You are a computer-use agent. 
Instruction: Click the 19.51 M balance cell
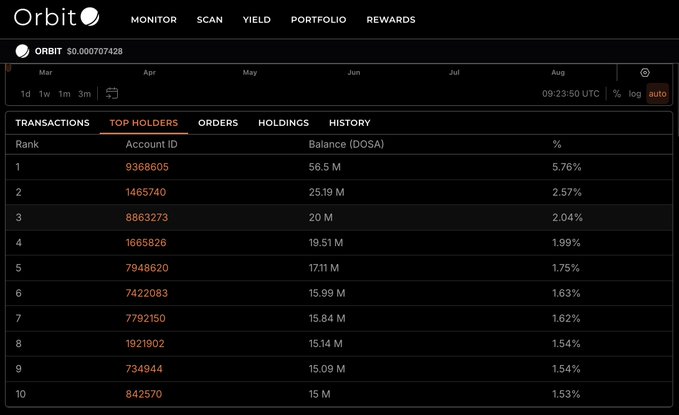pyautogui.click(x=326, y=242)
